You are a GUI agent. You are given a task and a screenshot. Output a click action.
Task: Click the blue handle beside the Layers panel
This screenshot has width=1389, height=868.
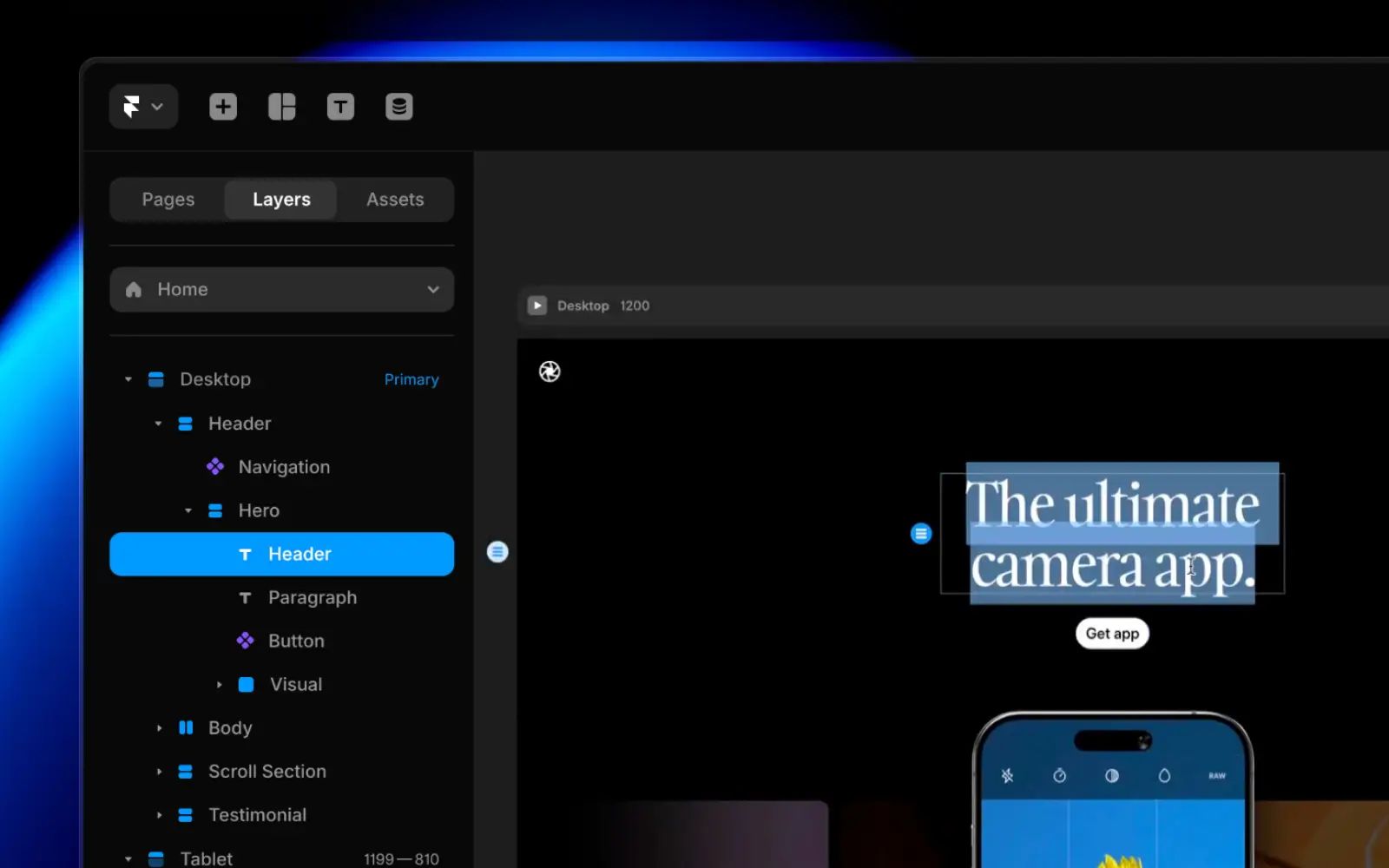[x=497, y=552]
